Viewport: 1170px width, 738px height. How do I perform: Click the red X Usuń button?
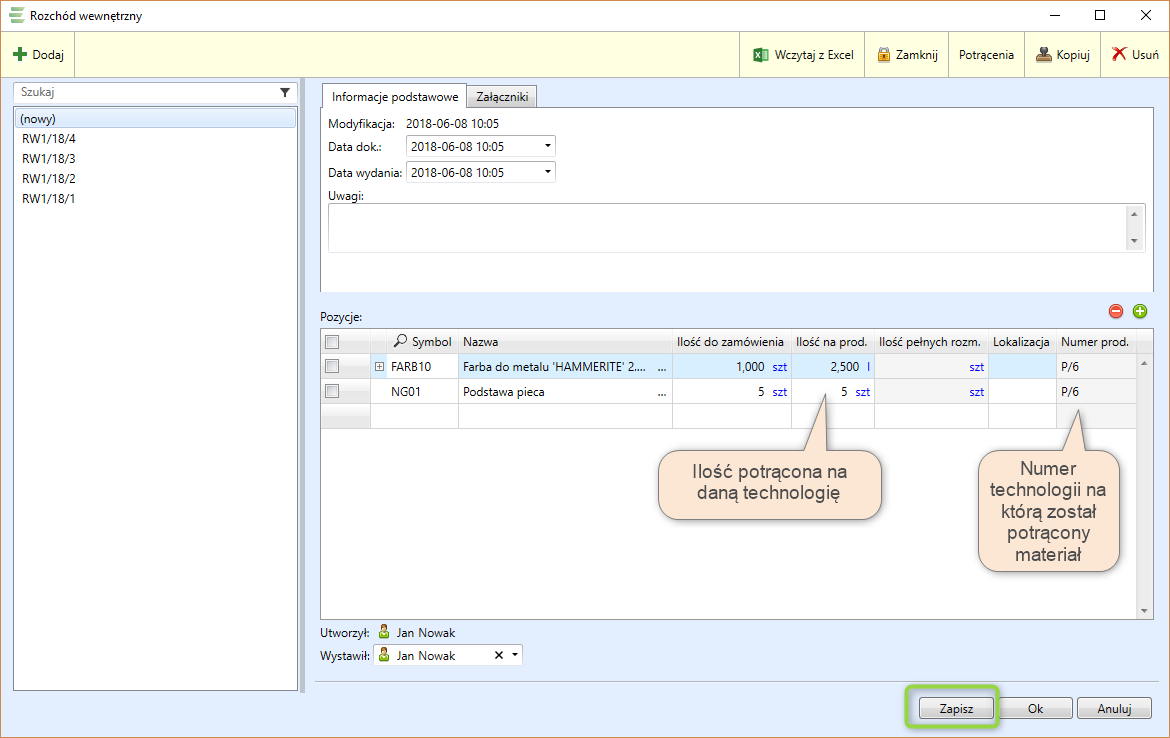pos(1135,55)
